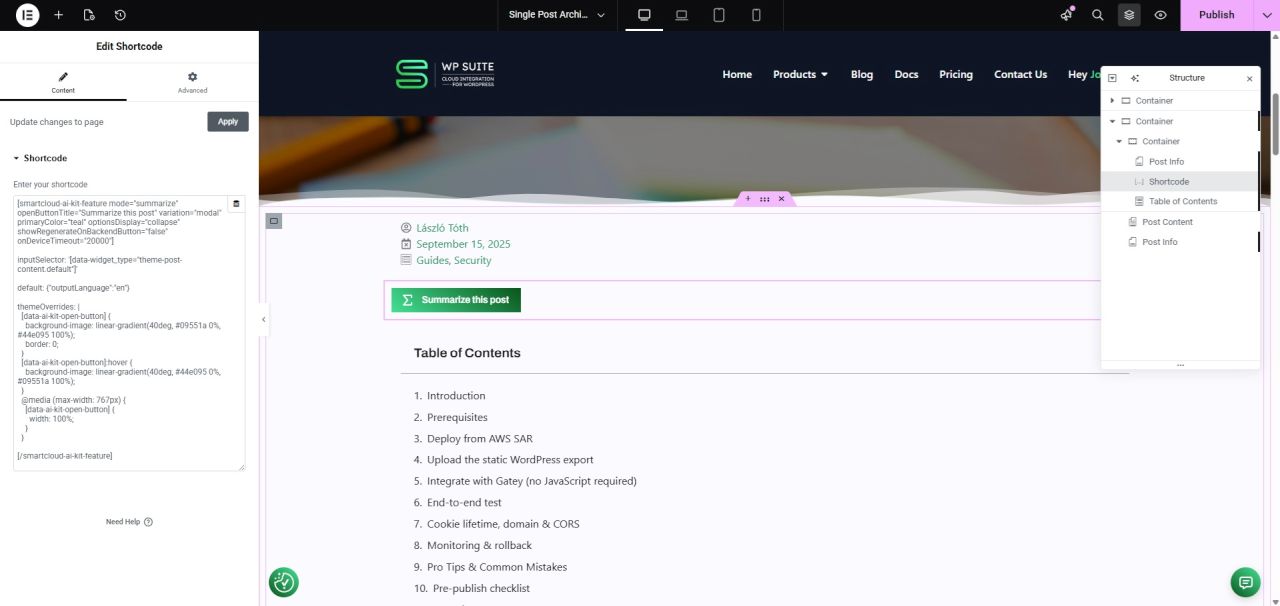Open the What's New megaphone icon

click(x=1067, y=15)
